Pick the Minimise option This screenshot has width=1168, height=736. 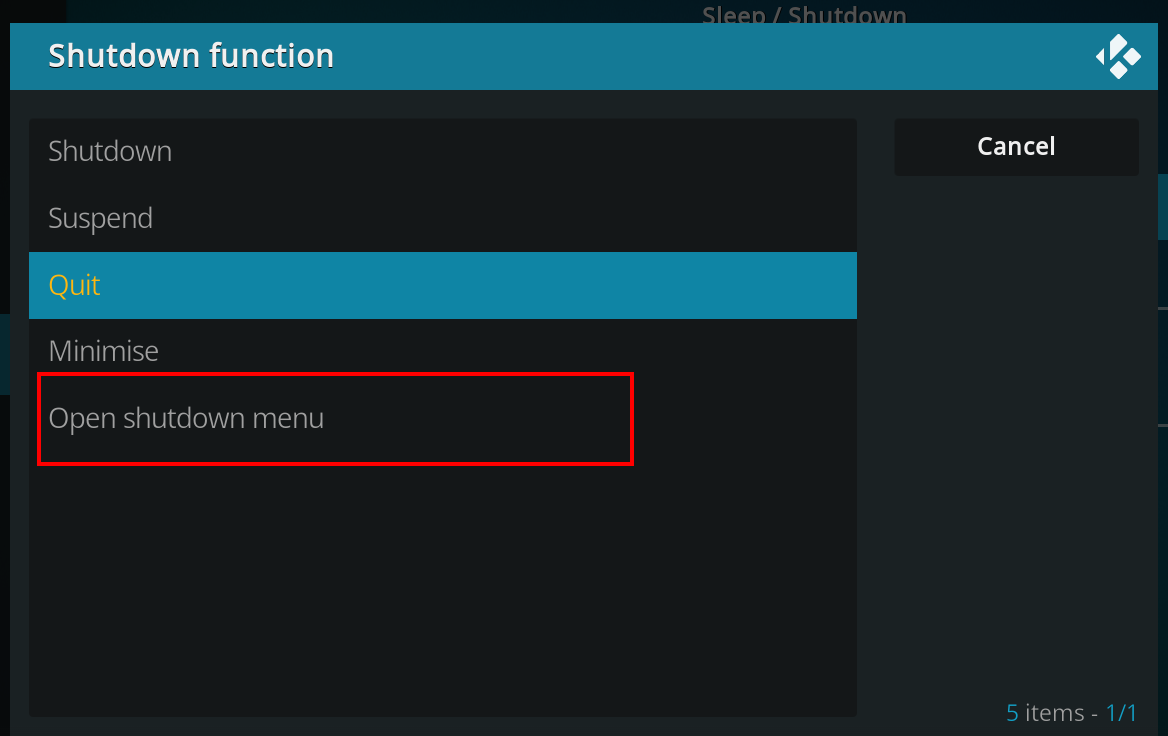pos(442,352)
